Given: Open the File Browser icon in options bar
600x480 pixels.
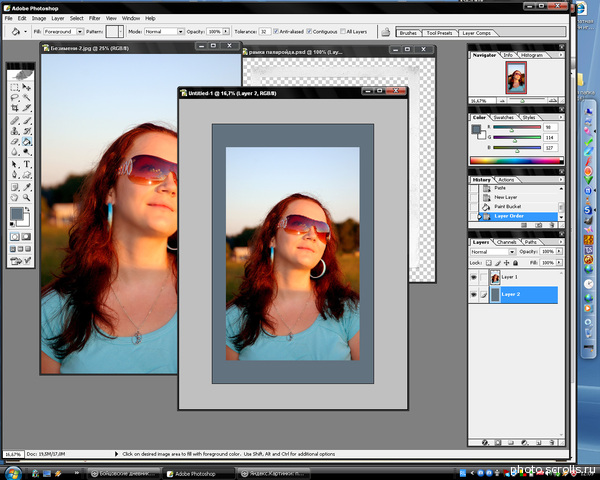Looking at the screenshot, I should click(x=386, y=32).
